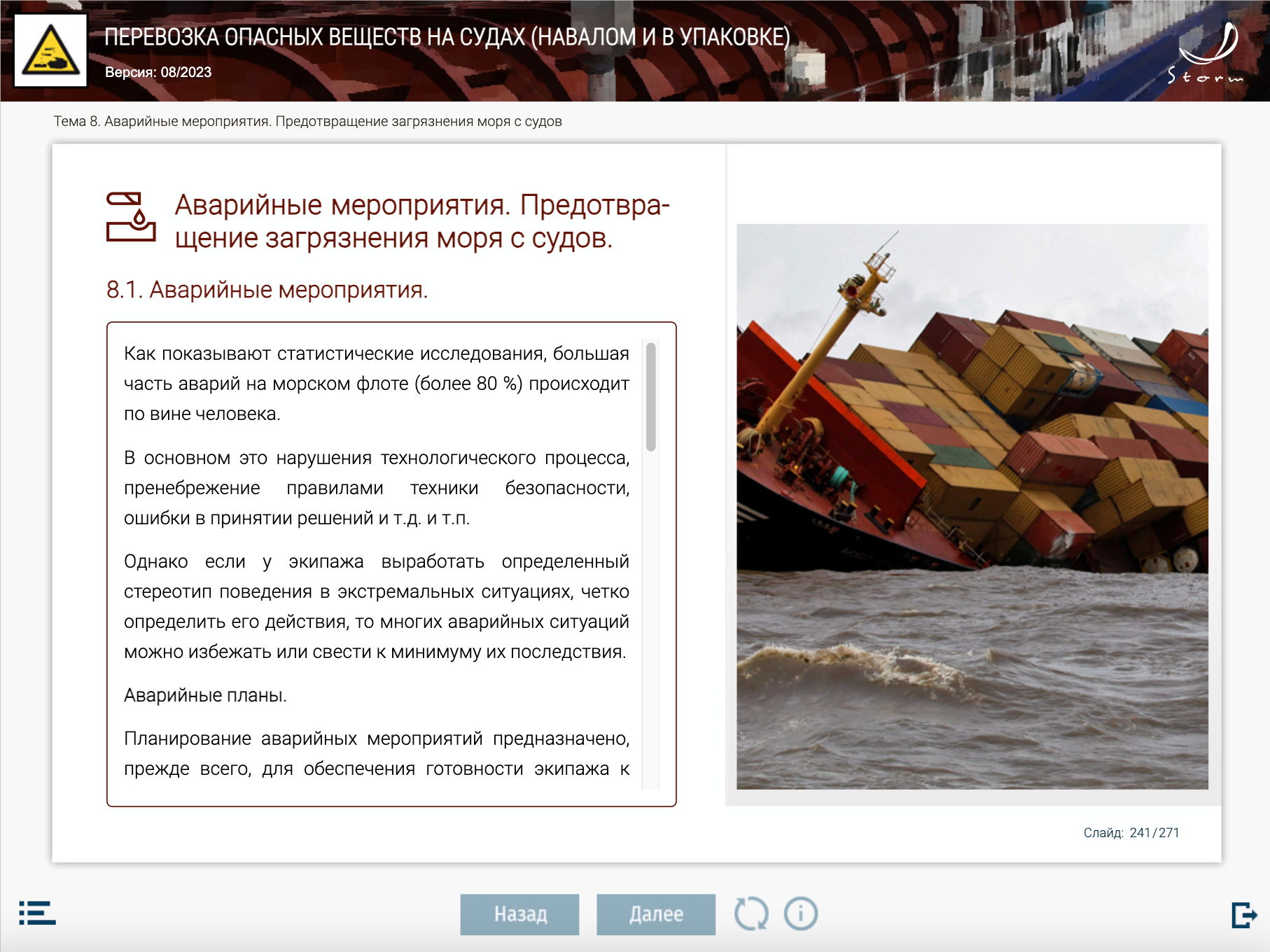This screenshot has width=1270, height=952.
Task: Click the text panel scrollbar thumb
Action: 651,397
